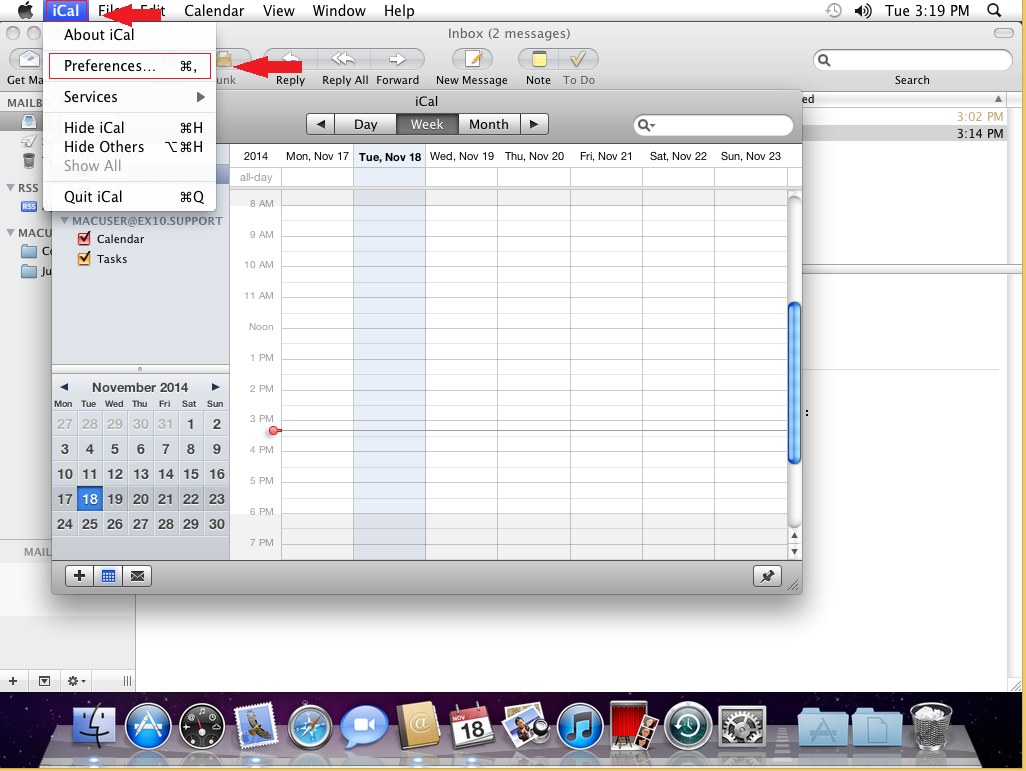Uncheck the Tasks checkbox in the sidebar
Image resolution: width=1026 pixels, height=771 pixels.
83,259
